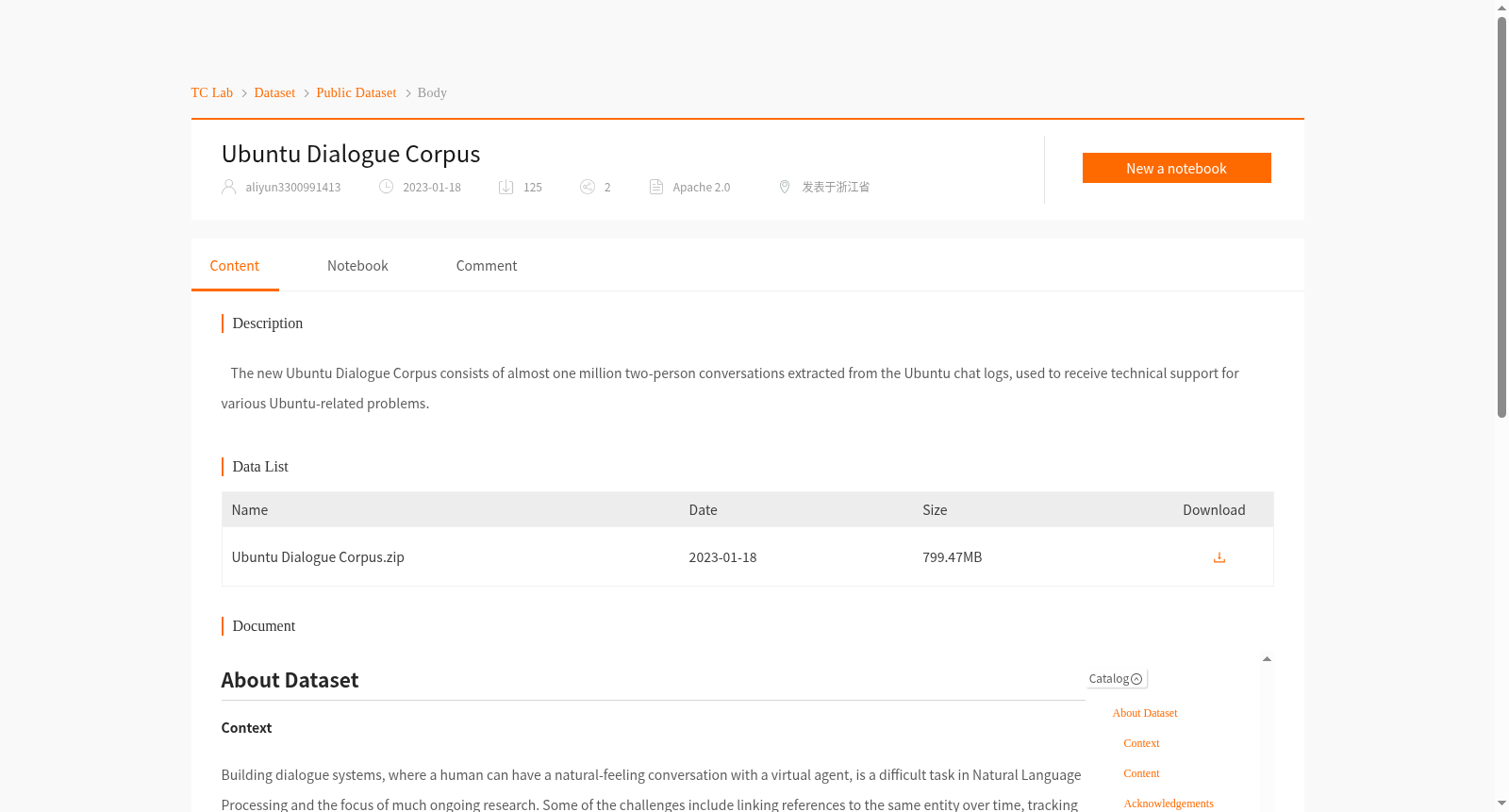Click the download count 125

tap(533, 188)
